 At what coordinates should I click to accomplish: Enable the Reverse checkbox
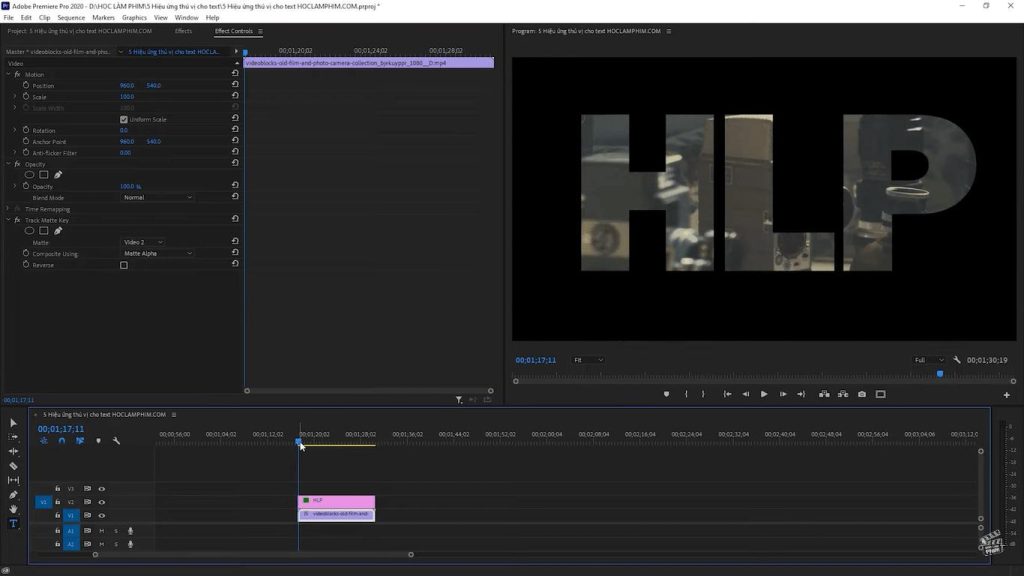point(124,265)
